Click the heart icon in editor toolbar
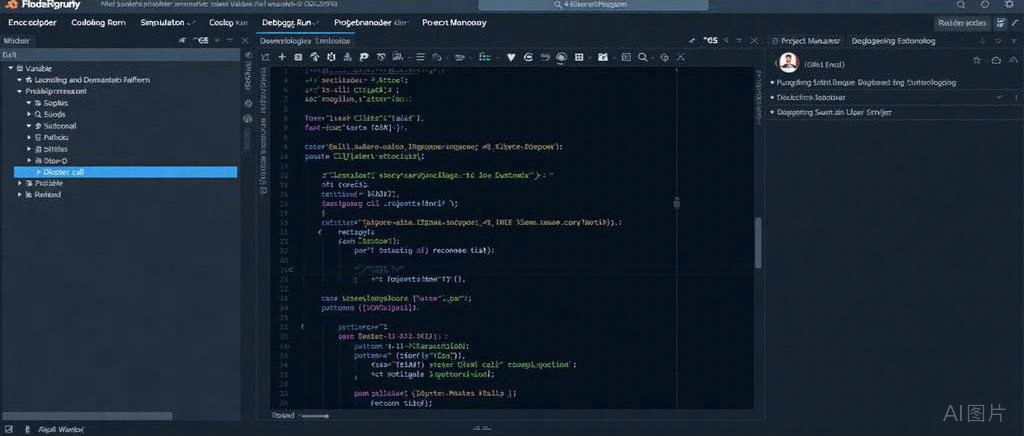Screen dimensions: 1024x436 pyautogui.click(x=511, y=58)
